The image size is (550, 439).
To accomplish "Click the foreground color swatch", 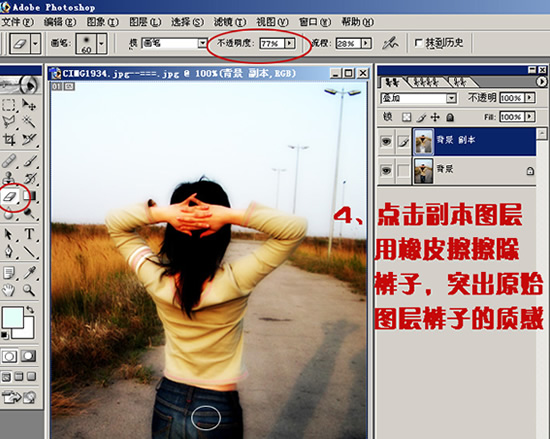I will pyautogui.click(x=12, y=317).
